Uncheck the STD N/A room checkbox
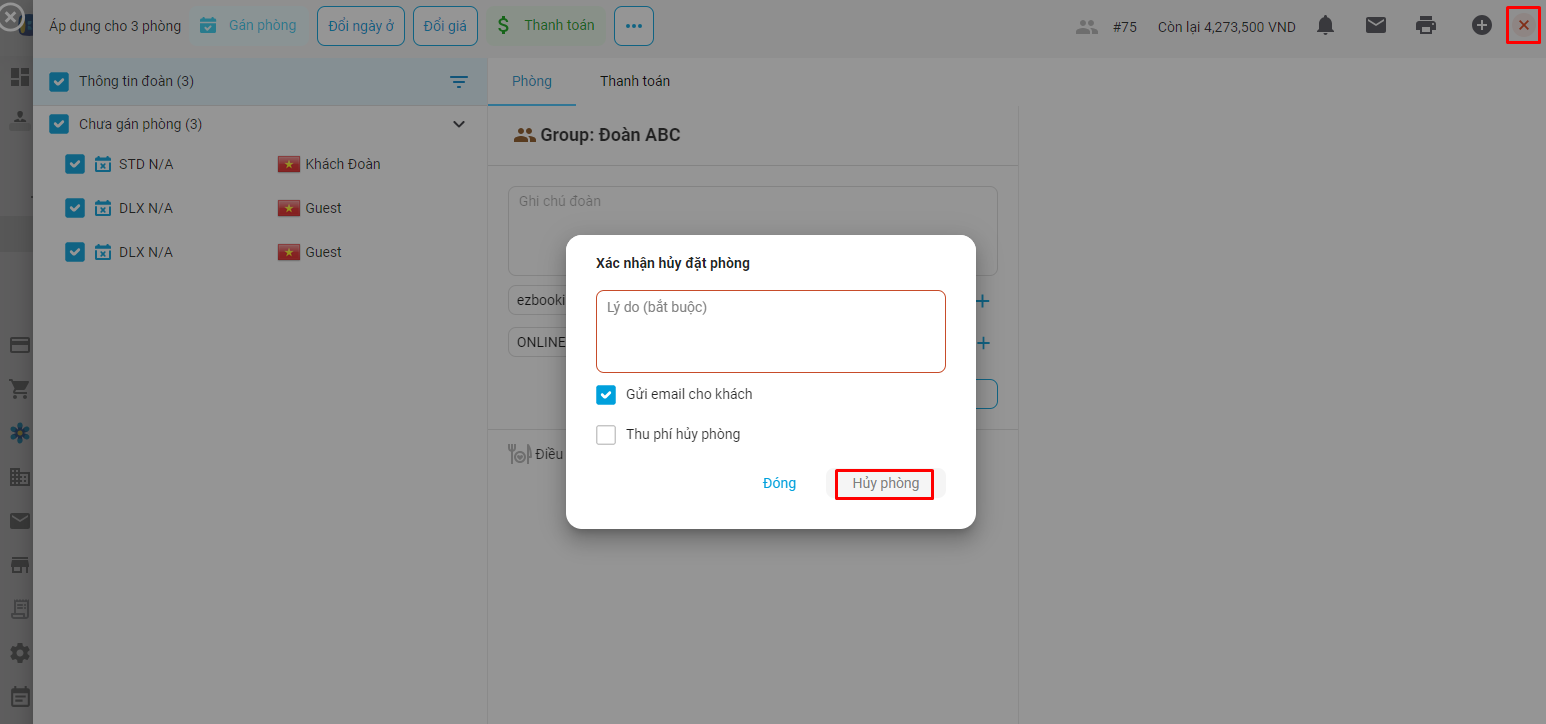This screenshot has width=1546, height=724. tap(75, 164)
